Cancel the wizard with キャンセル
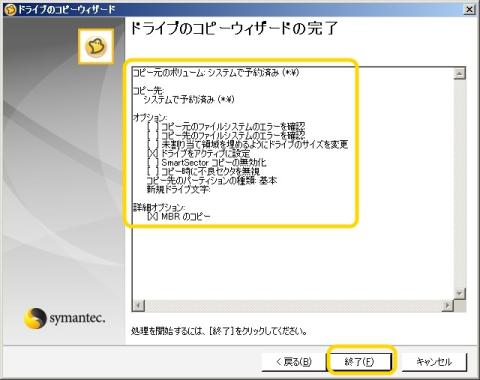Image resolution: width=480 pixels, height=380 pixels. 434,362
